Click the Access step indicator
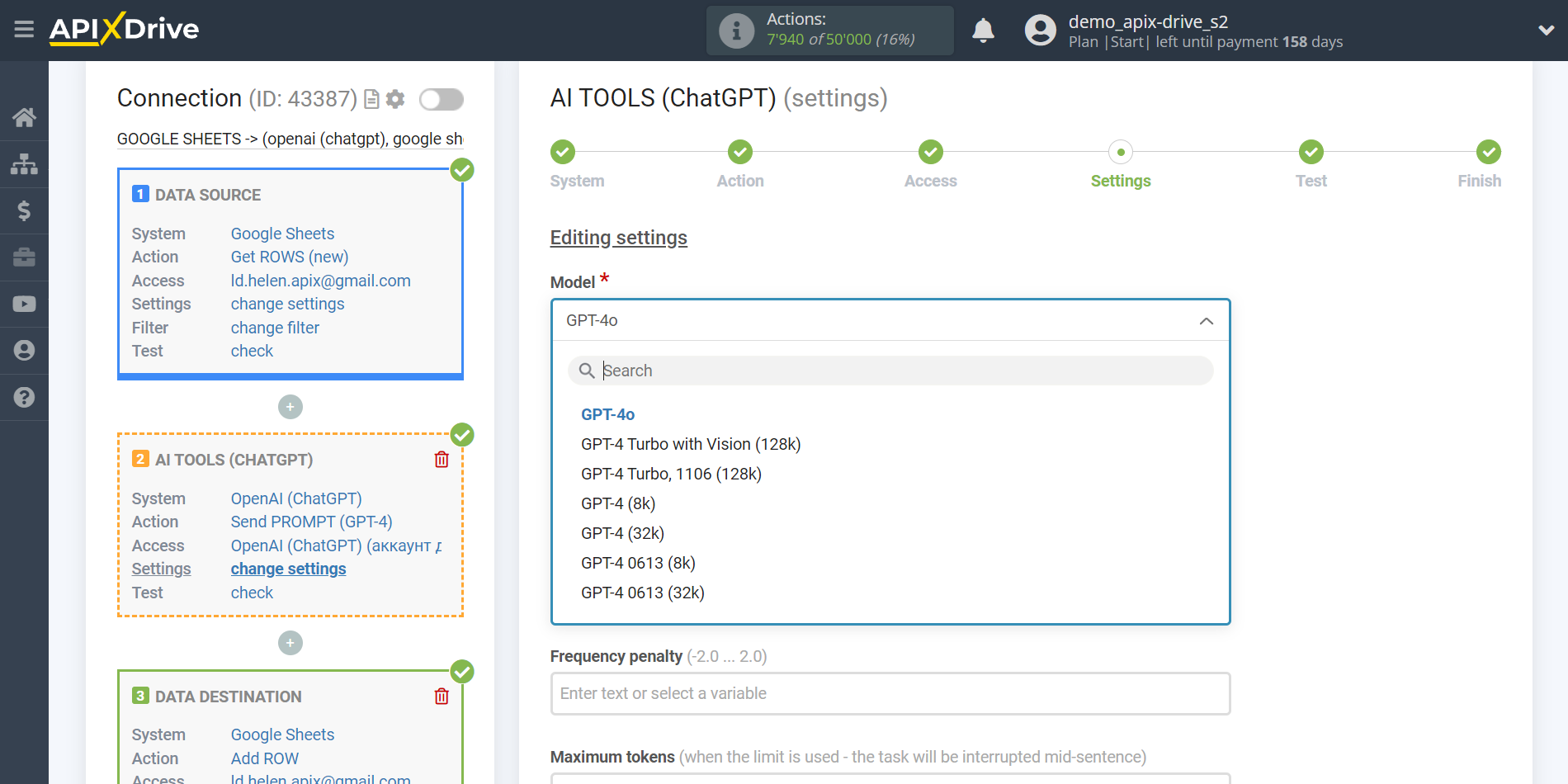This screenshot has width=1568, height=784. point(931,152)
